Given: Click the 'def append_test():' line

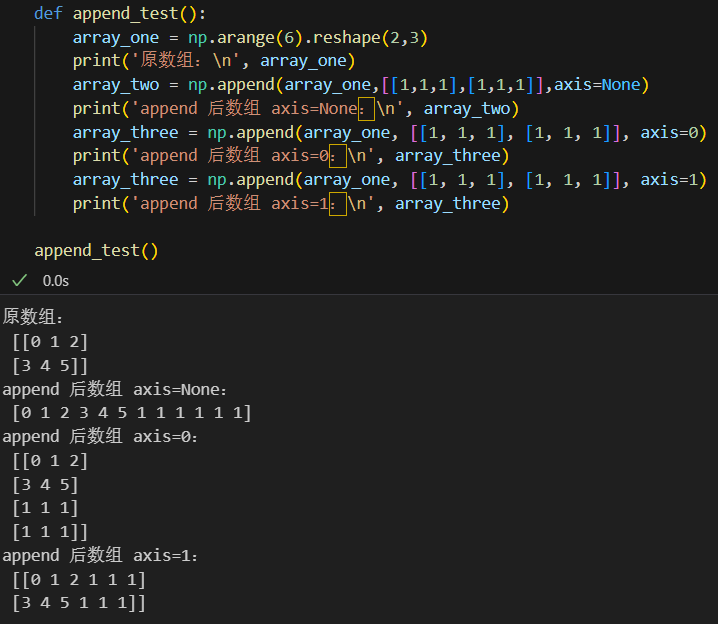Looking at the screenshot, I should coord(120,13).
